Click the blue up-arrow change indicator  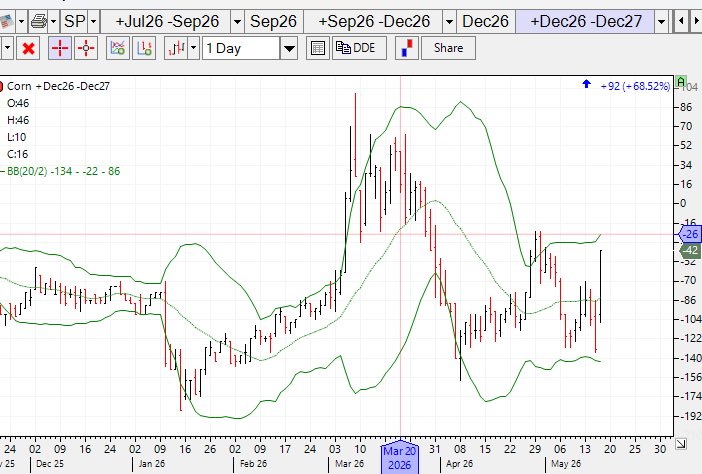586,84
